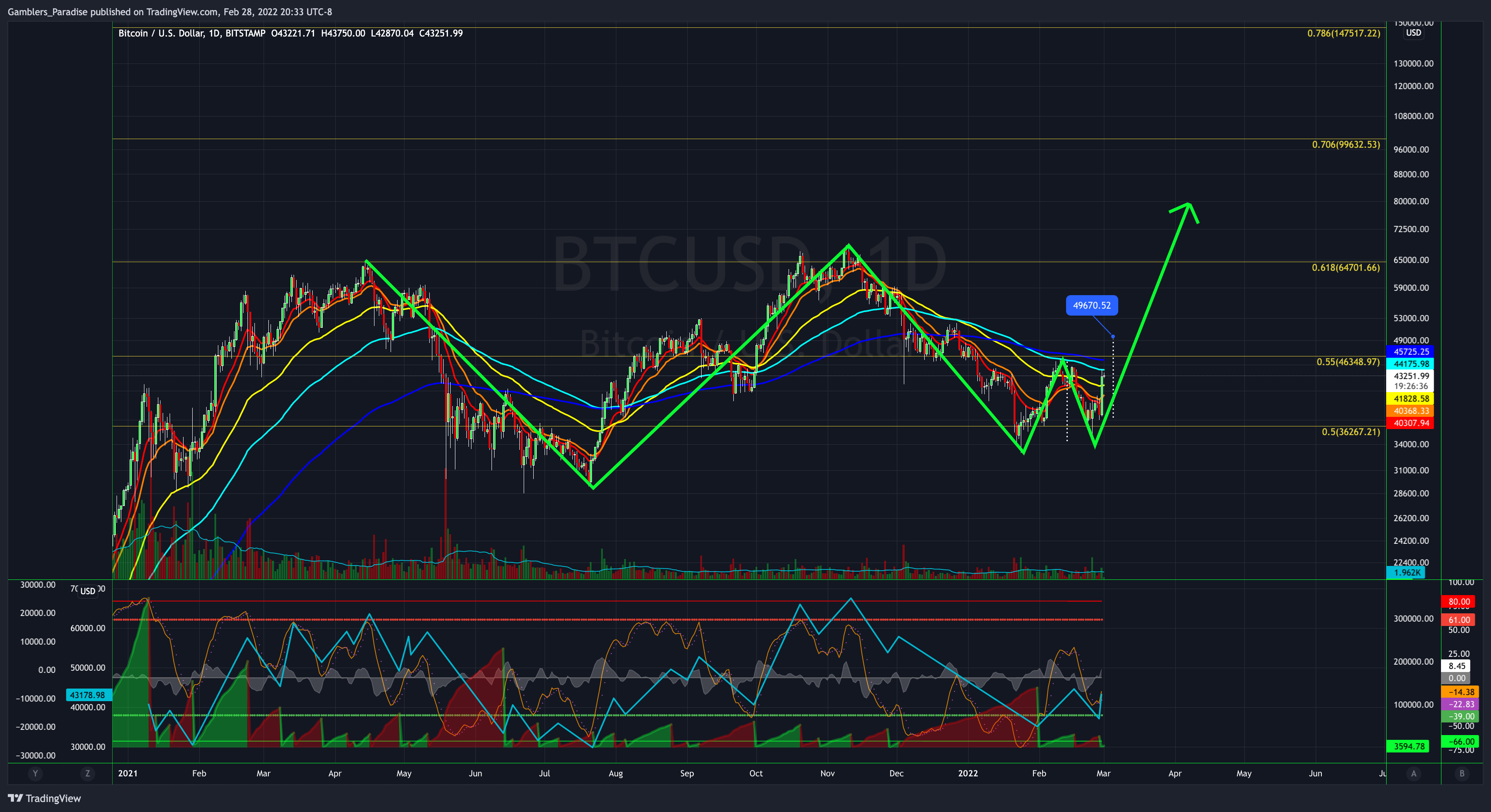Click the 24200.00 price axis tick
The width and height of the screenshot is (1491, 812).
pos(1411,541)
